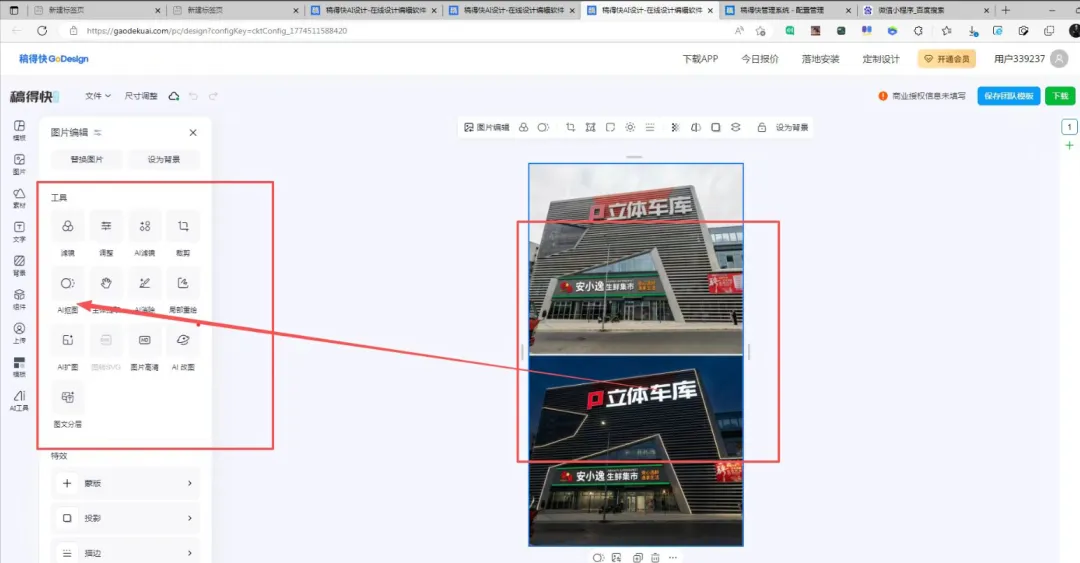
Task: Select the 图文分层 layer-split tool
Action: click(x=68, y=406)
